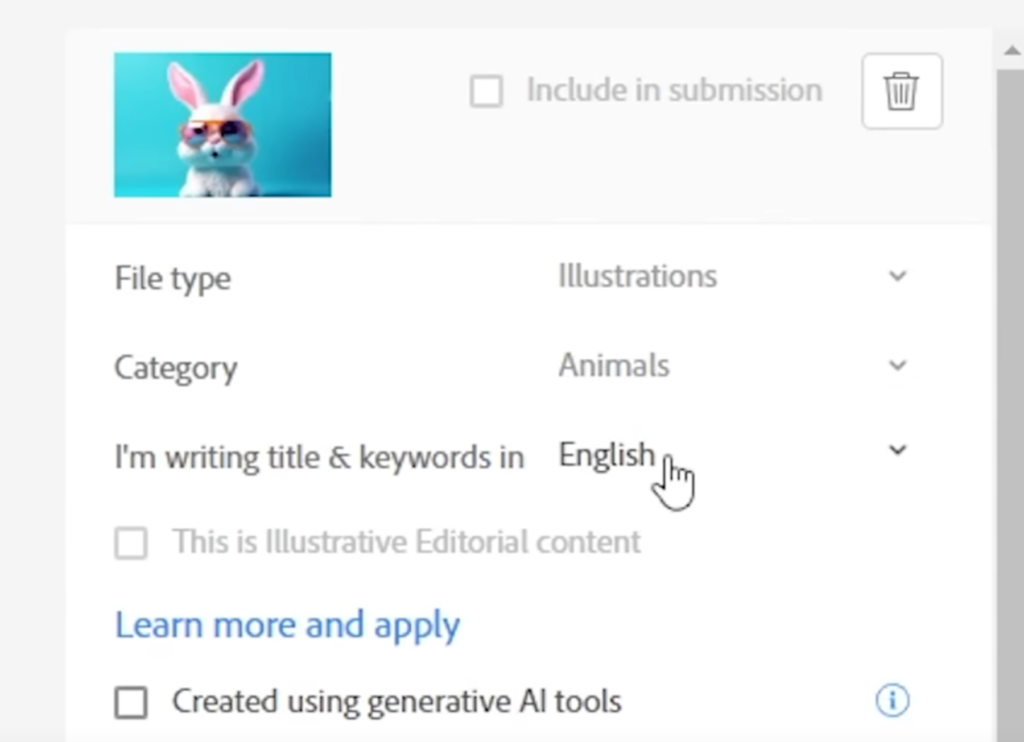
Task: Expand the language chevron next to English
Action: click(897, 450)
